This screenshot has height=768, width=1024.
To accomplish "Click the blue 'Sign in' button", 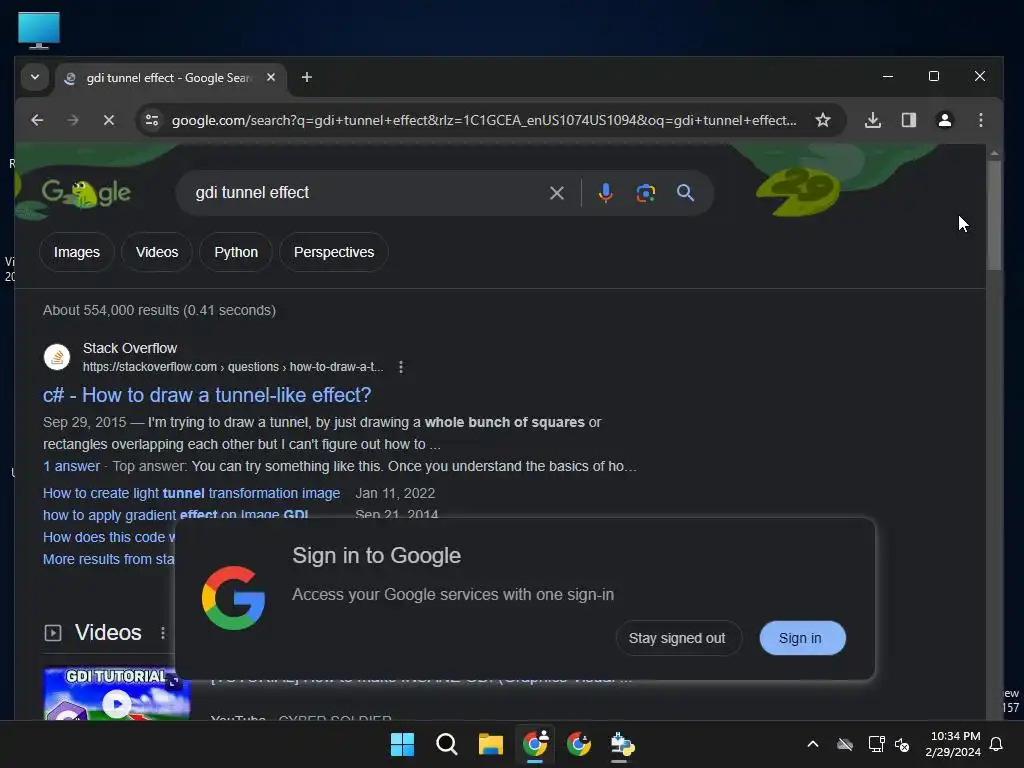I will pyautogui.click(x=802, y=638).
